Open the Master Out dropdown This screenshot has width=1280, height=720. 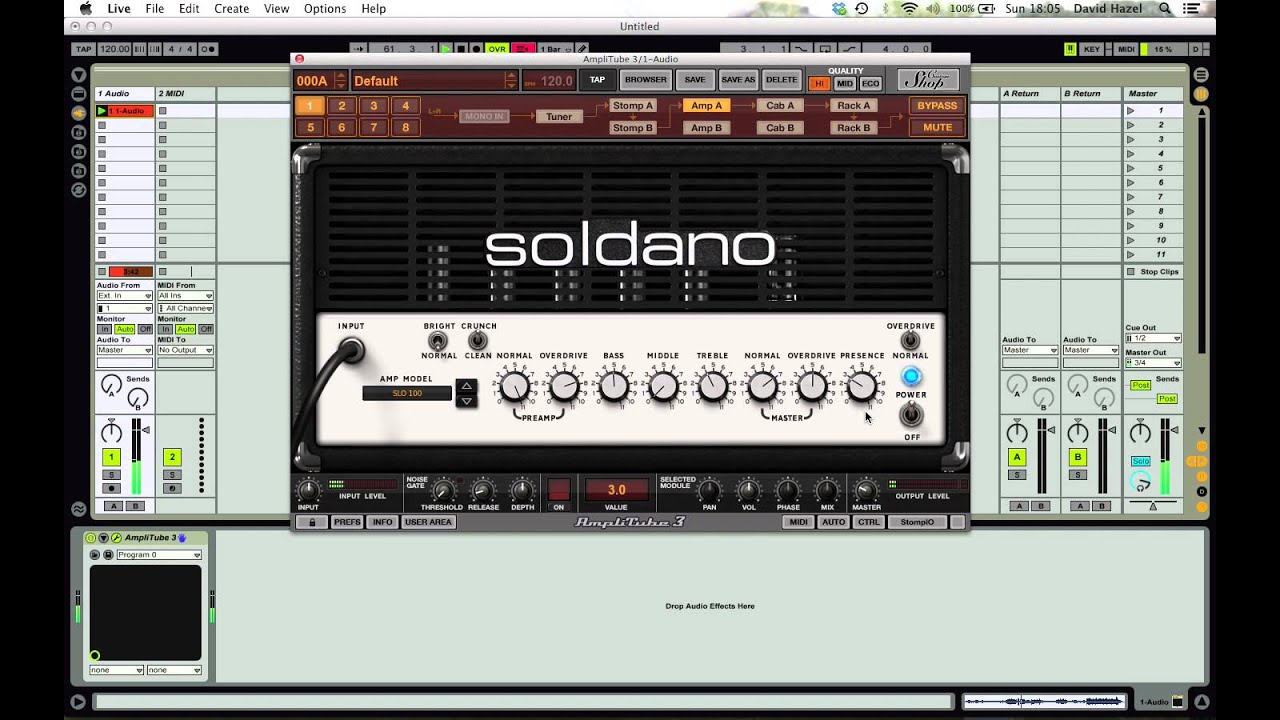pyautogui.click(x=1153, y=363)
